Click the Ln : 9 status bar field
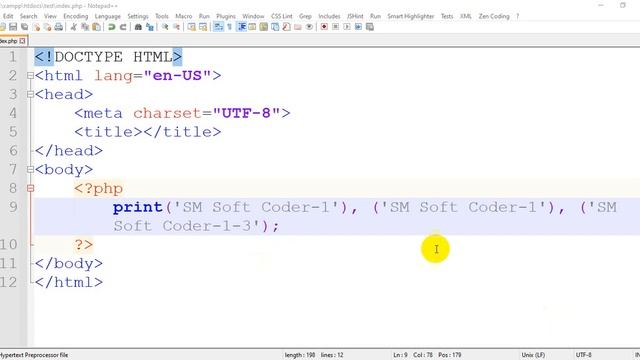 400,355
